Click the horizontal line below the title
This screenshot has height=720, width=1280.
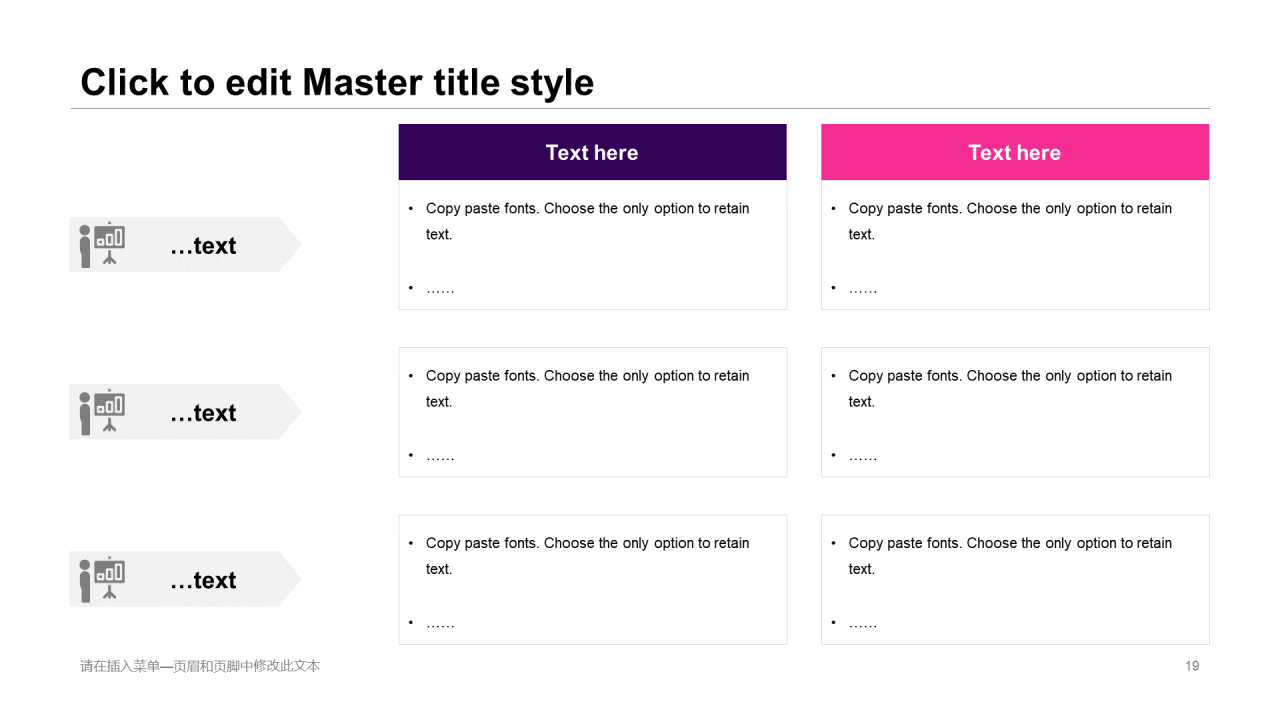pos(640,108)
